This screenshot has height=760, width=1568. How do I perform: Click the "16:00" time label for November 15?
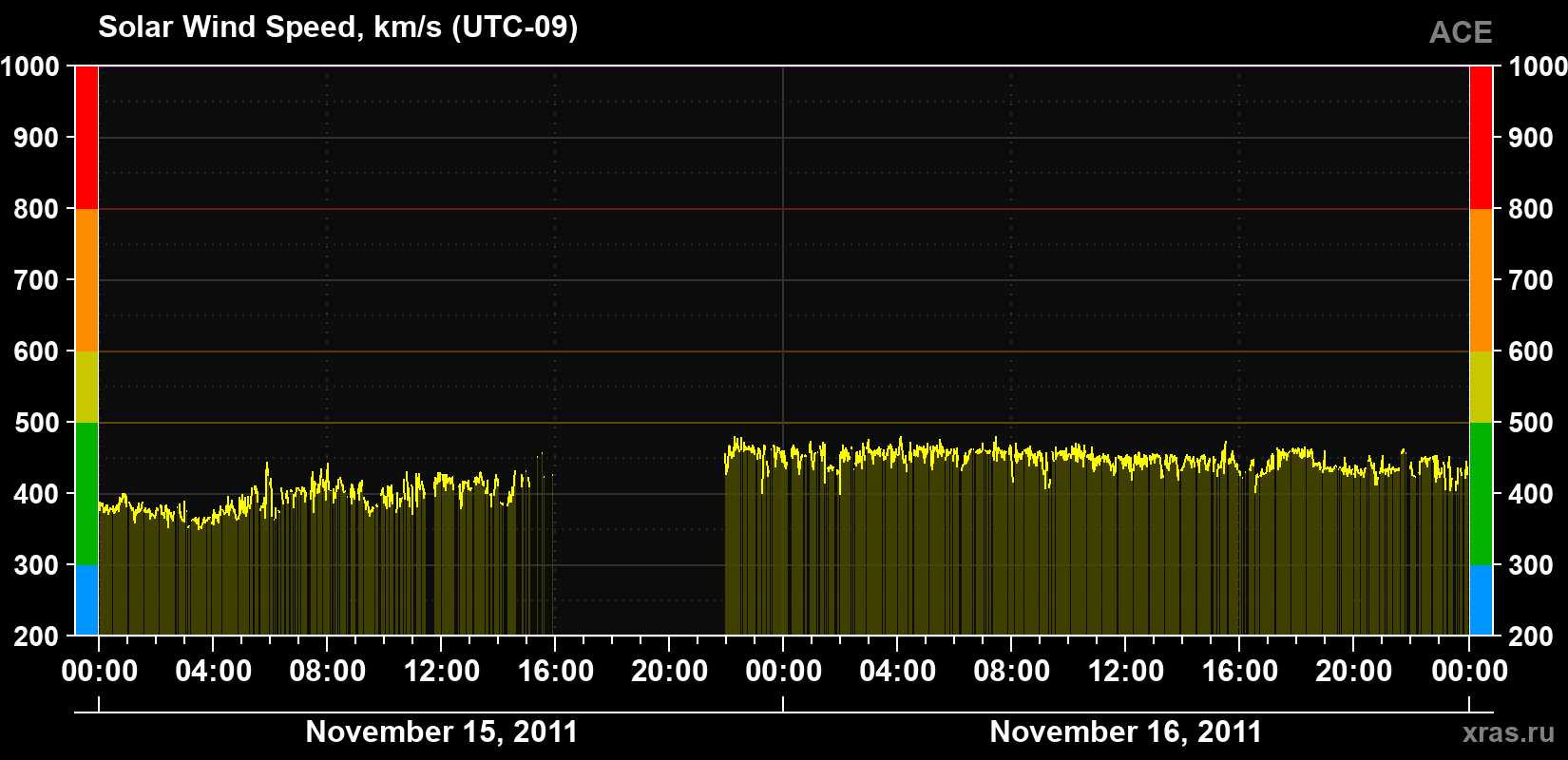pos(556,671)
